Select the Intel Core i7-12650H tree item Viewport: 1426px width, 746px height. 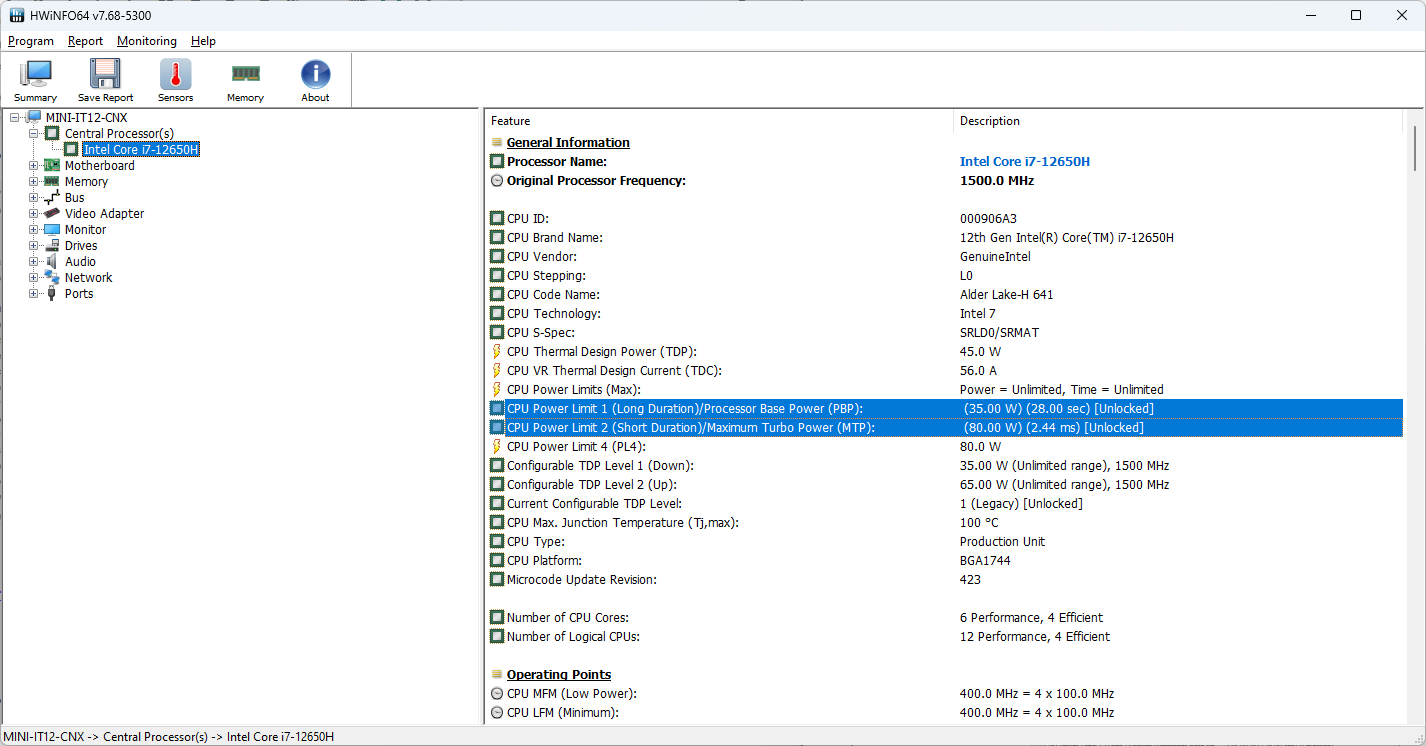[141, 150]
